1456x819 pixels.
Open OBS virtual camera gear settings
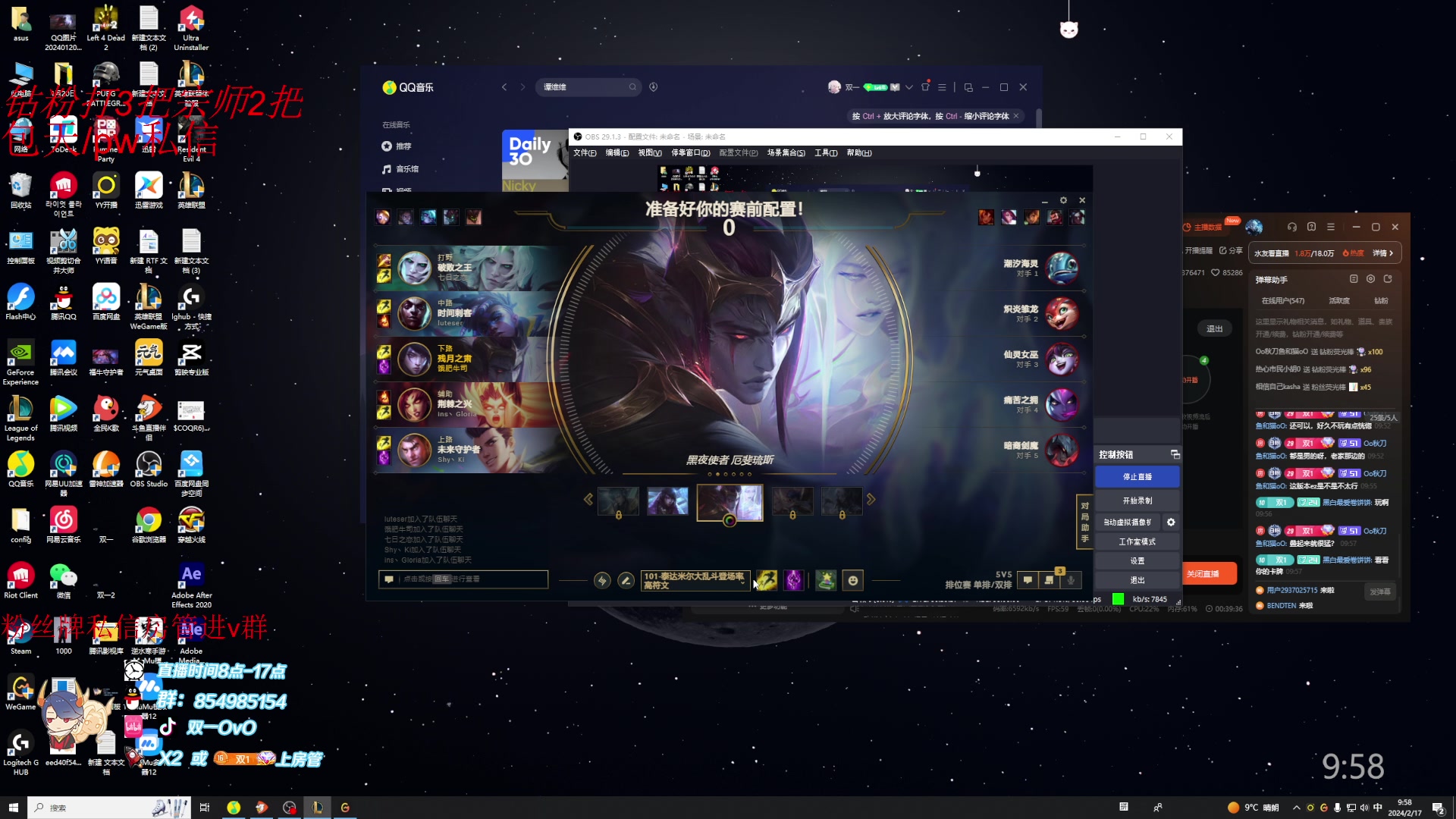1171,522
